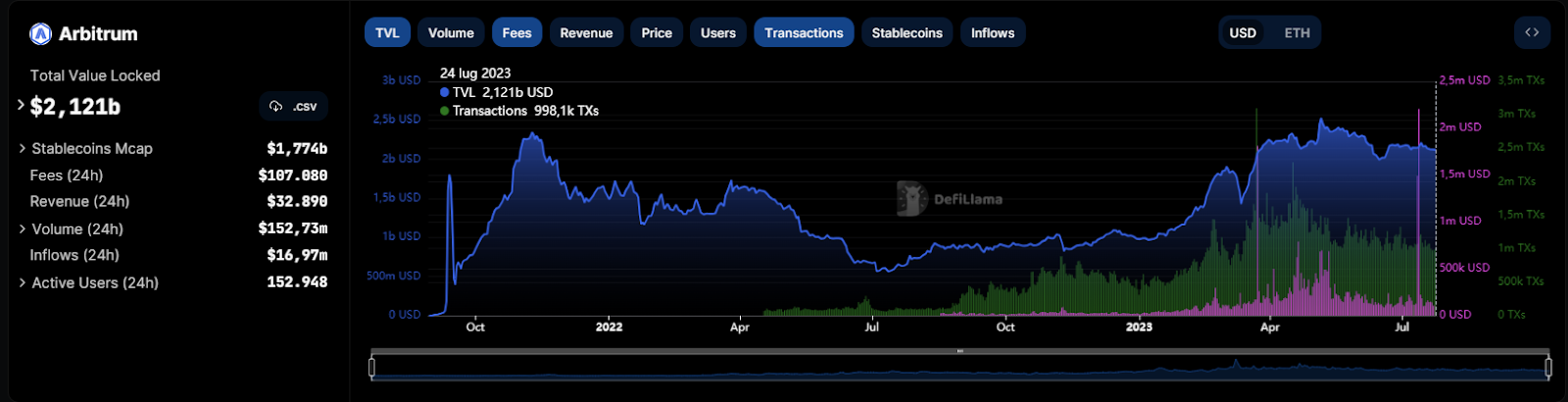Image resolution: width=1568 pixels, height=402 pixels.
Task: Toggle the Inflows chart series
Action: (993, 32)
